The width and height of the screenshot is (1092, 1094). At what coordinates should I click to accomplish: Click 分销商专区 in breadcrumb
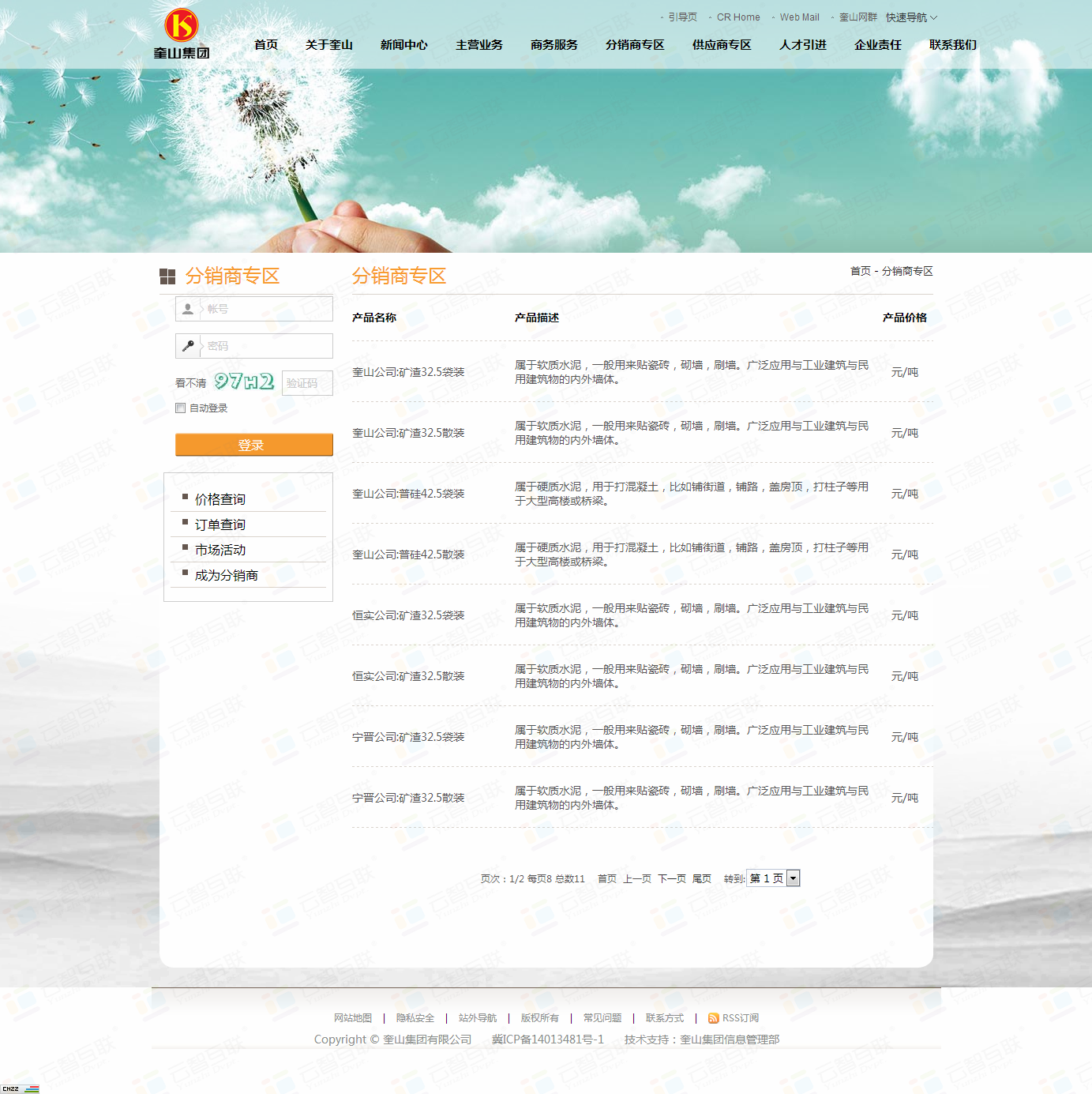point(907,271)
